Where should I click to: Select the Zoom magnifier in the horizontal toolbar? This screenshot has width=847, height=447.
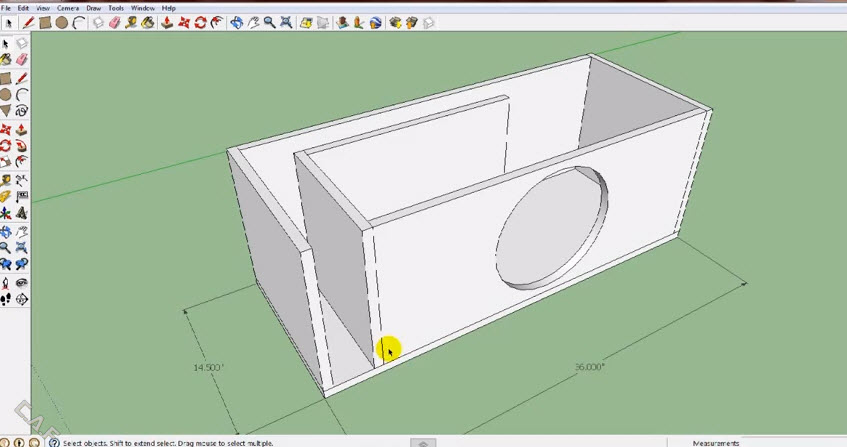point(269,23)
